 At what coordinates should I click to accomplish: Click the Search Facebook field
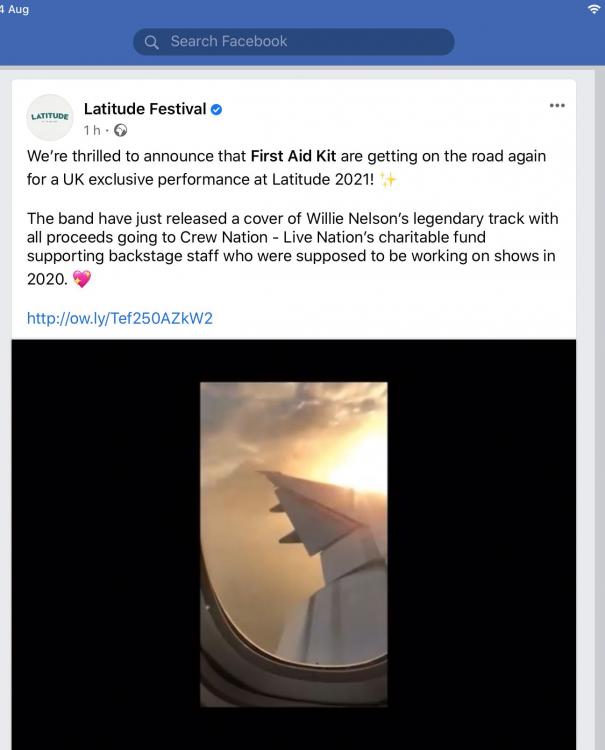coord(294,42)
